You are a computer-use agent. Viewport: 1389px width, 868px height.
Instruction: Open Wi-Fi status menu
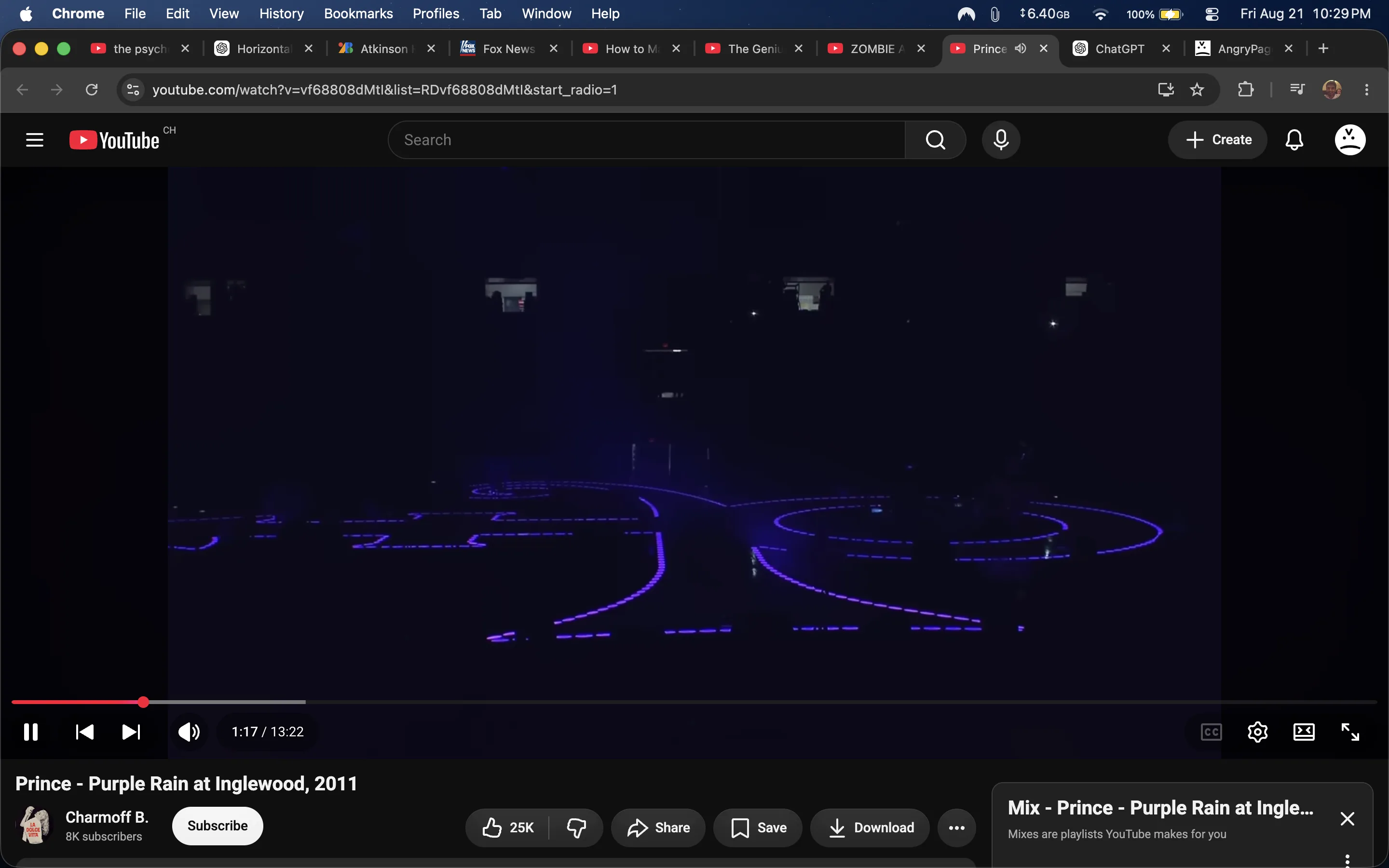coord(1100,14)
